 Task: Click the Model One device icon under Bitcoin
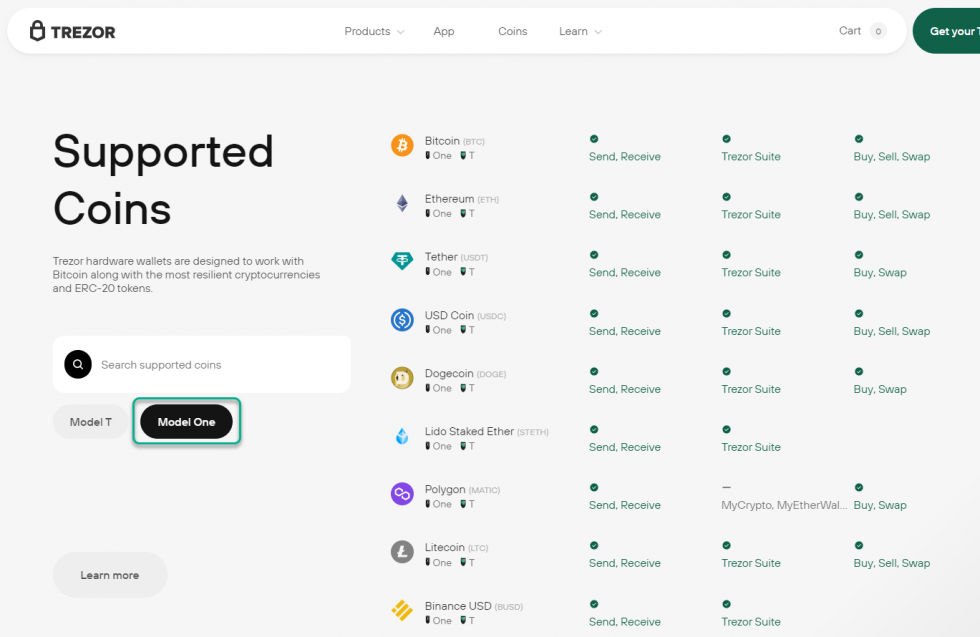tap(428, 156)
